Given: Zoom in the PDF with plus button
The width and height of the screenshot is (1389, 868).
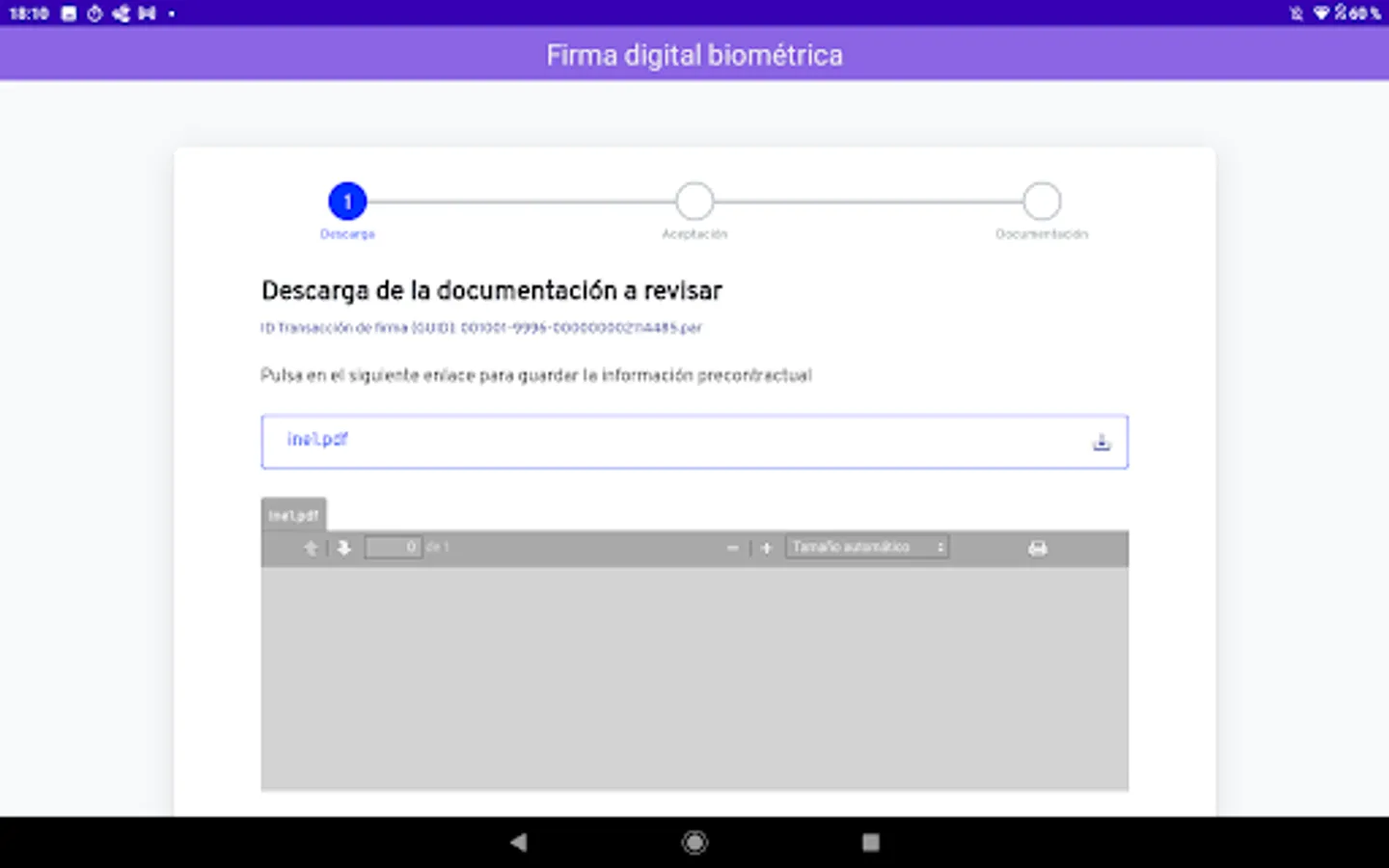Looking at the screenshot, I should point(766,548).
